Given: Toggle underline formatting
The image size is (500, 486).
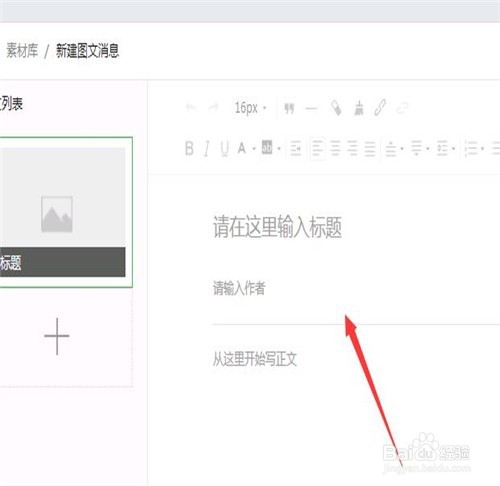Looking at the screenshot, I should click(225, 148).
